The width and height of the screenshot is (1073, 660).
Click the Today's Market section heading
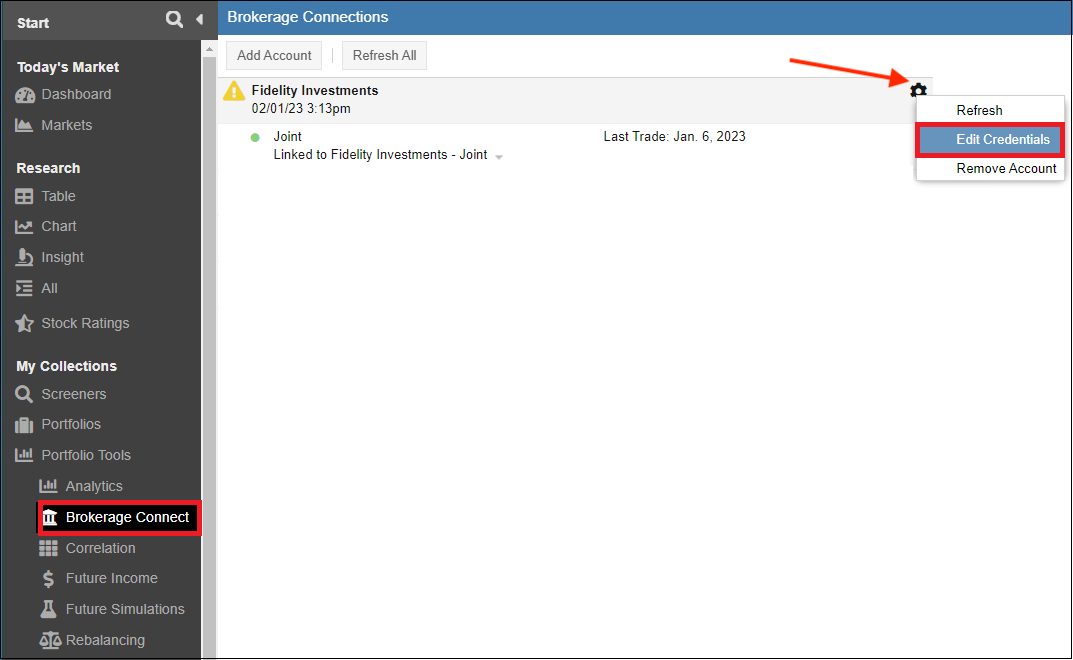tap(68, 67)
